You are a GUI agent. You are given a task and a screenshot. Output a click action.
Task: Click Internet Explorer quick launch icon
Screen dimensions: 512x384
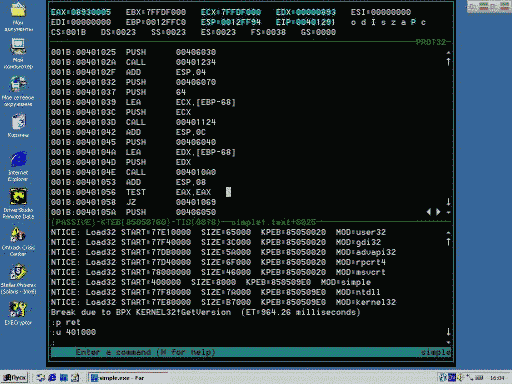point(52,378)
